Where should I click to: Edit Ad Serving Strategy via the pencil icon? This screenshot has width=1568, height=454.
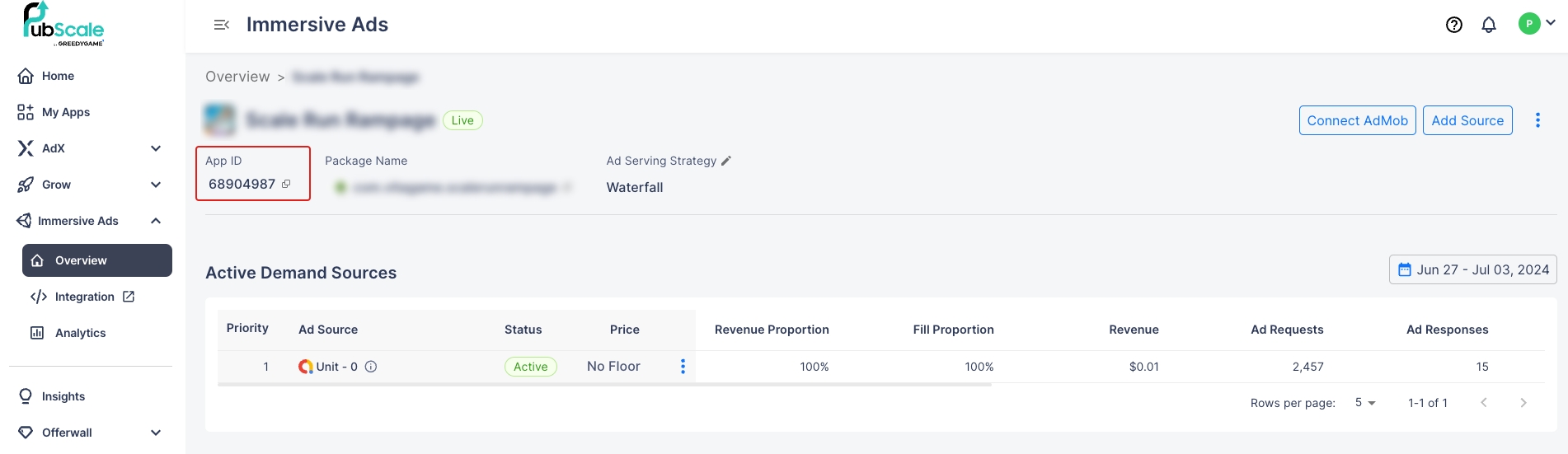coord(726,161)
